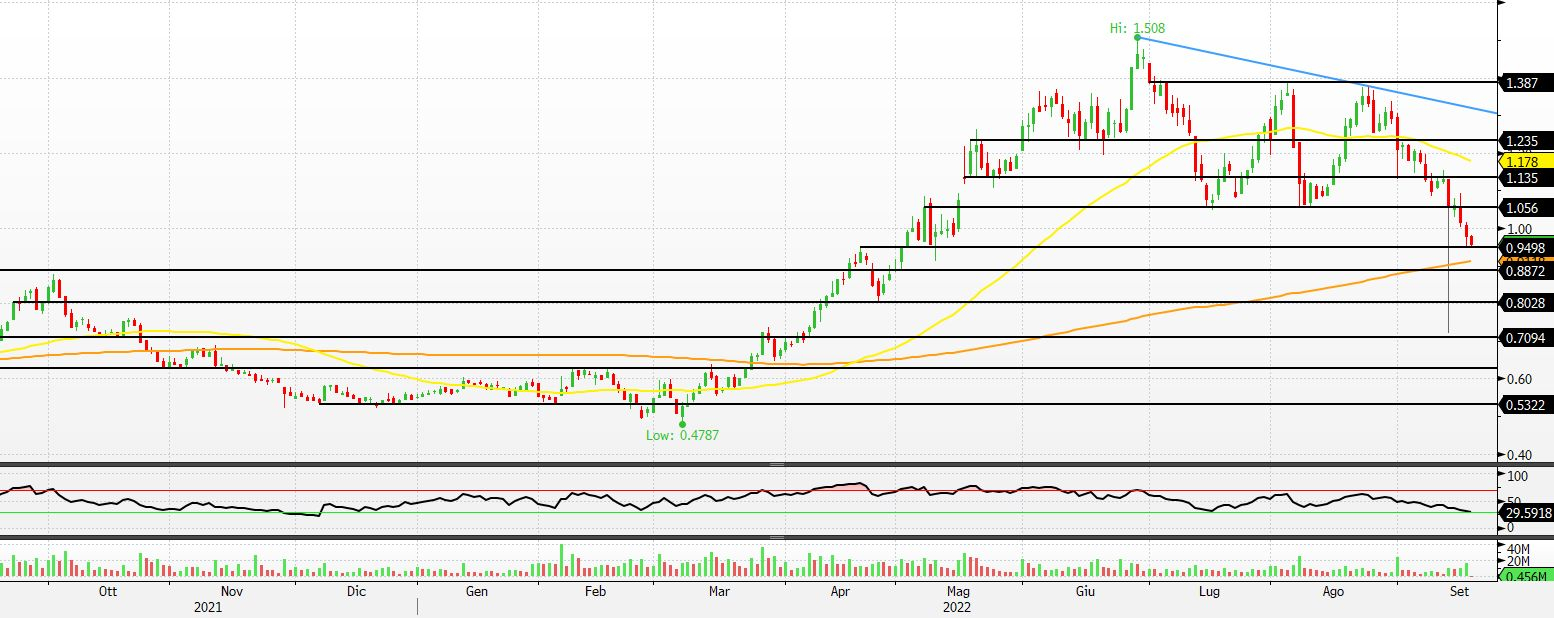Click the 0.7094 support level label
The width and height of the screenshot is (1554, 618).
point(1526,338)
